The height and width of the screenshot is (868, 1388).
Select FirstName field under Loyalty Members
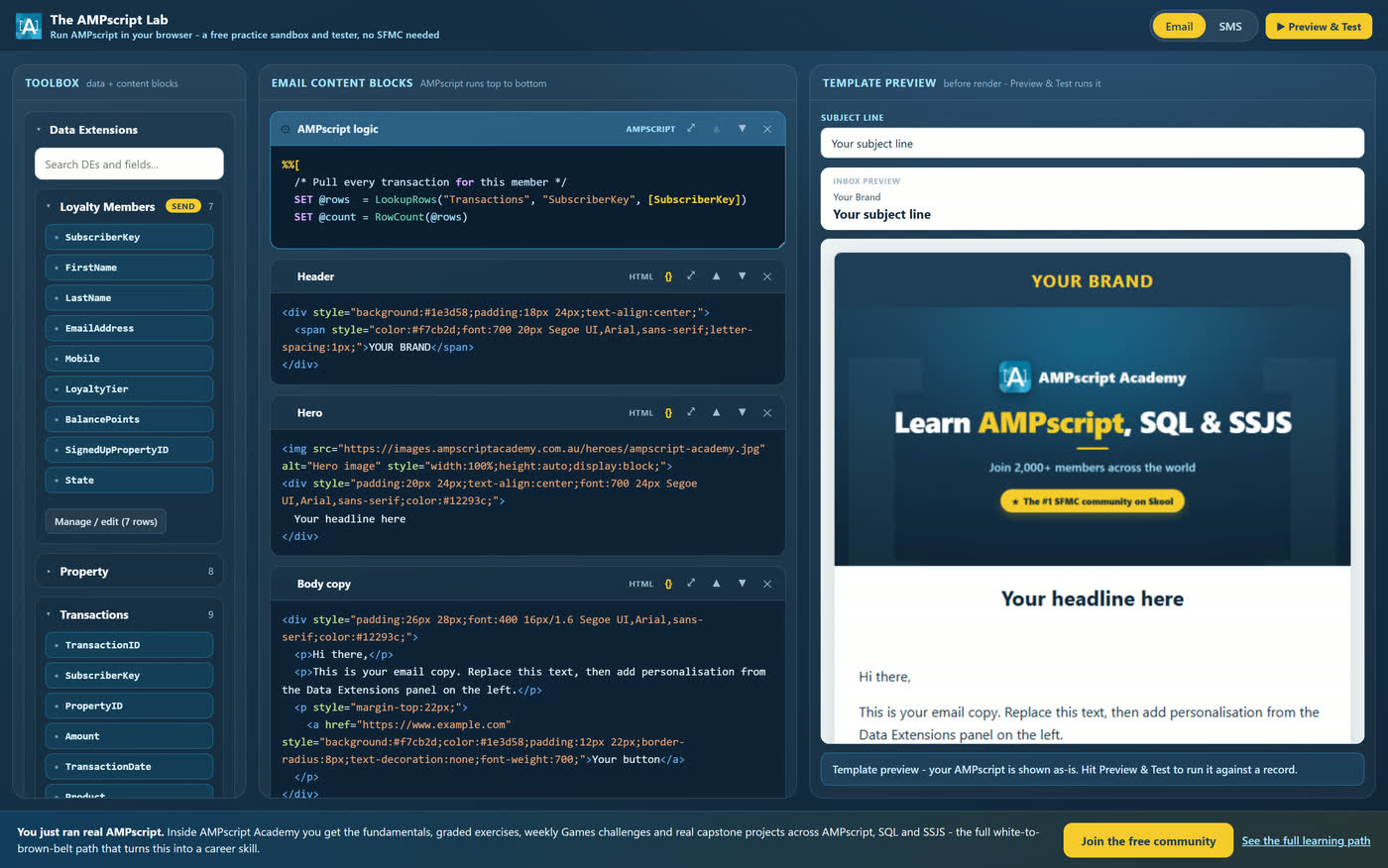pos(129,268)
